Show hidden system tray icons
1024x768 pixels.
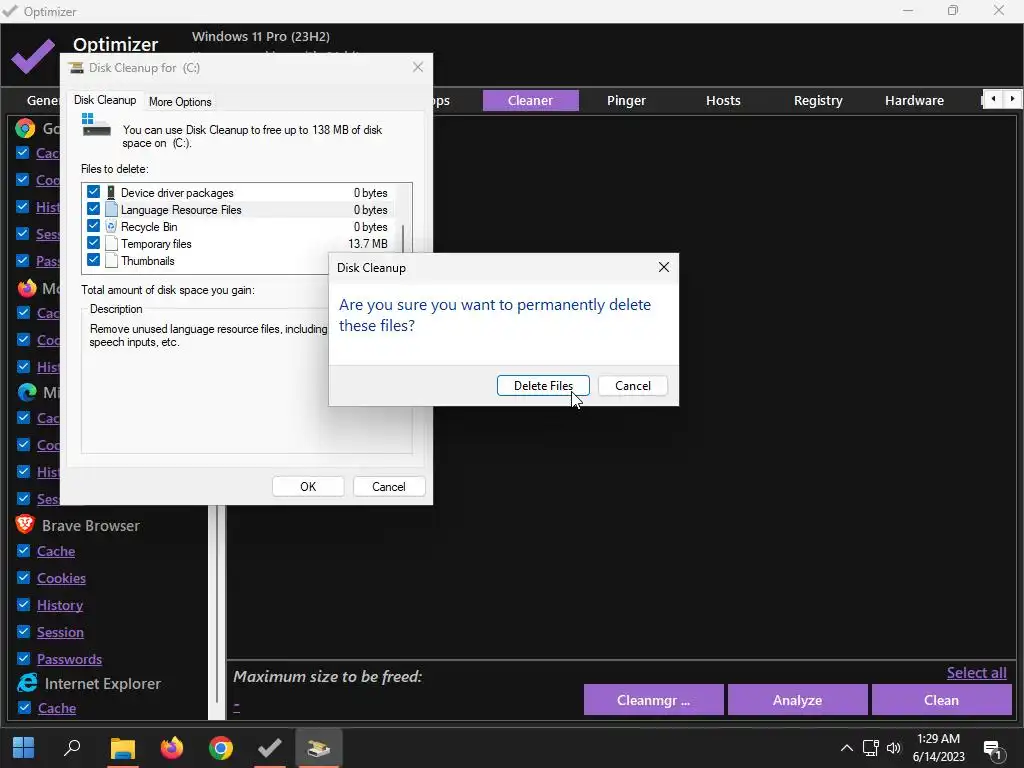click(846, 748)
